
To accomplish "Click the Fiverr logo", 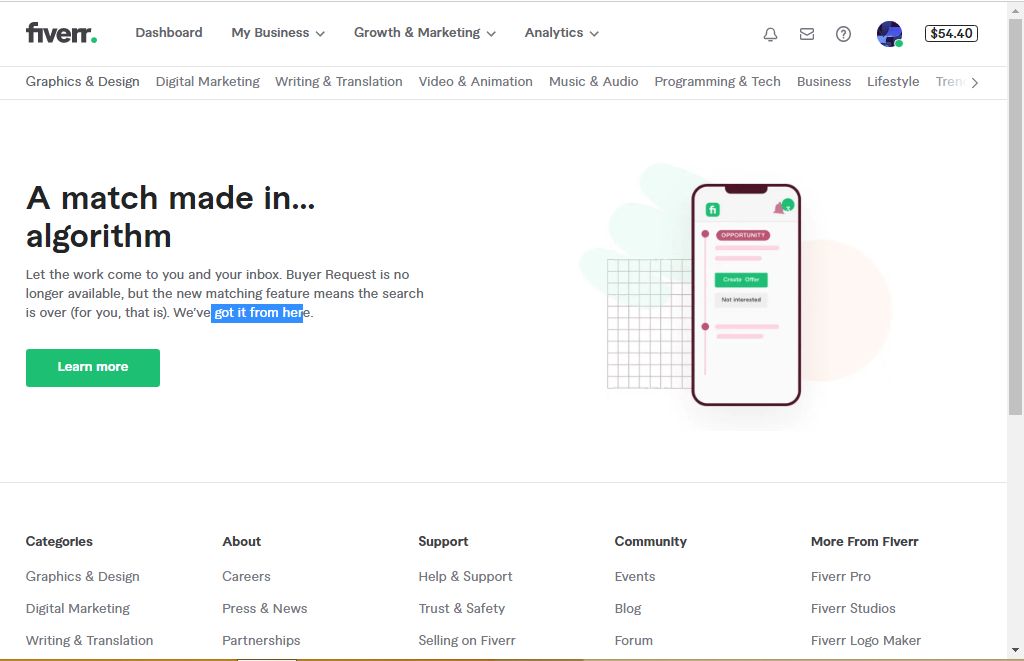I will [61, 33].
